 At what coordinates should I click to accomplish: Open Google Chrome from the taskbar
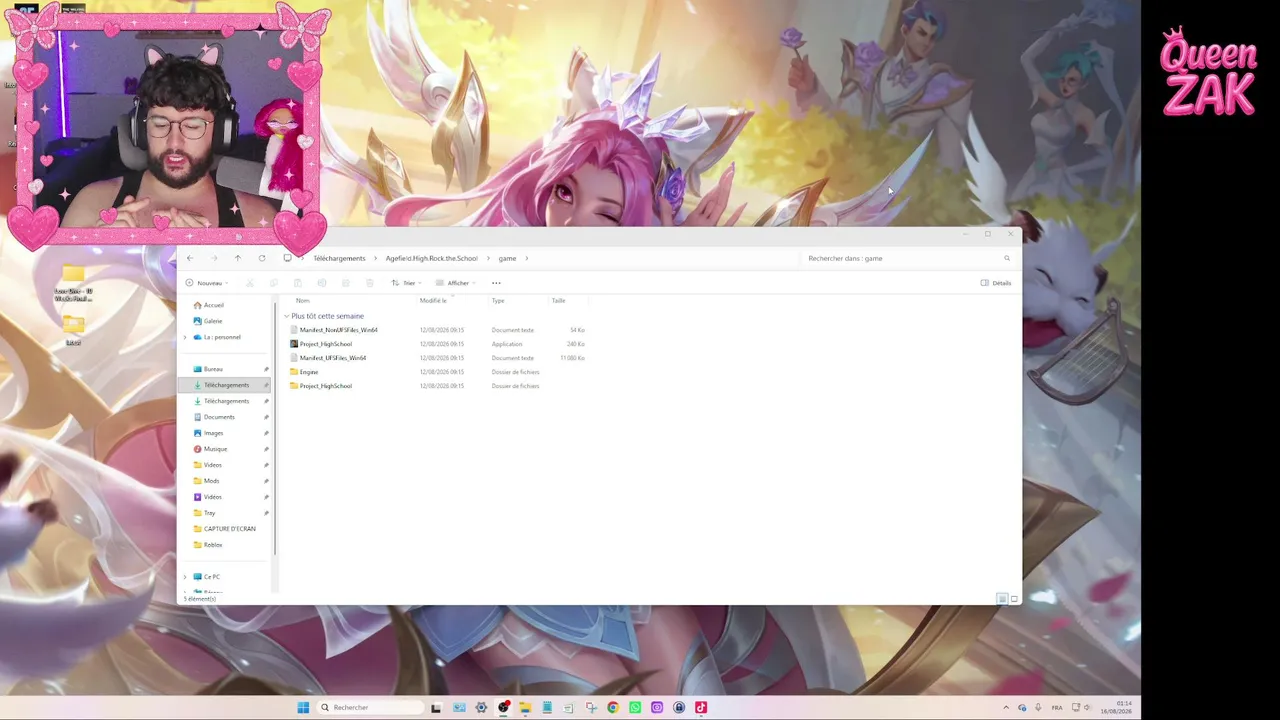pyautogui.click(x=613, y=708)
